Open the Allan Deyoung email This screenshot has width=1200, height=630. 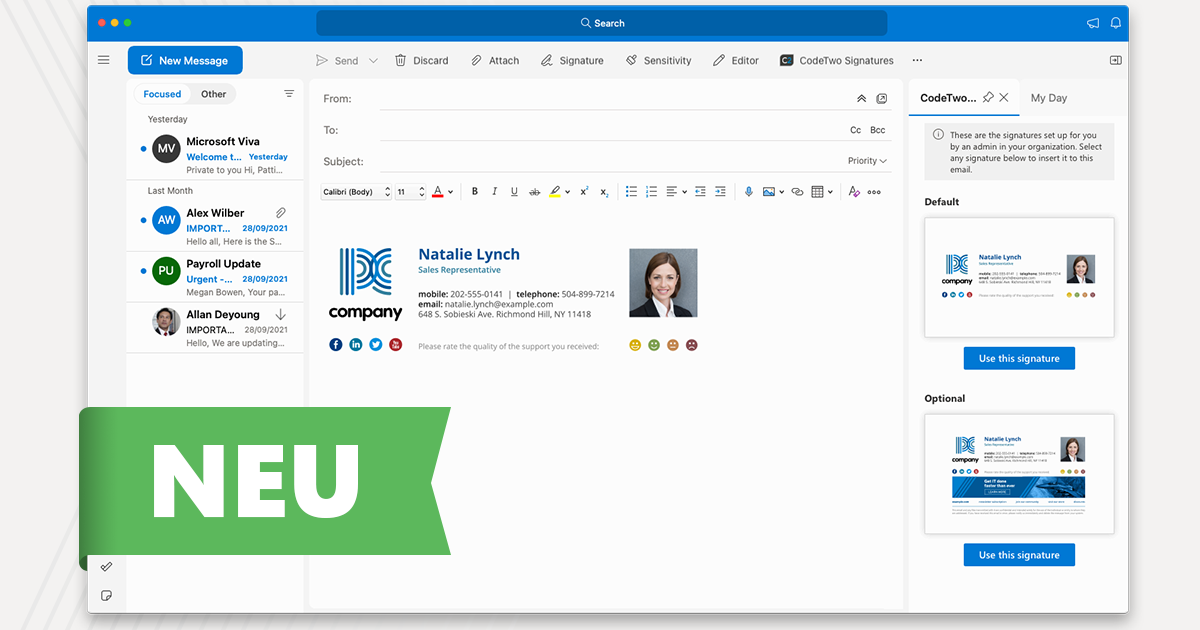(x=215, y=328)
